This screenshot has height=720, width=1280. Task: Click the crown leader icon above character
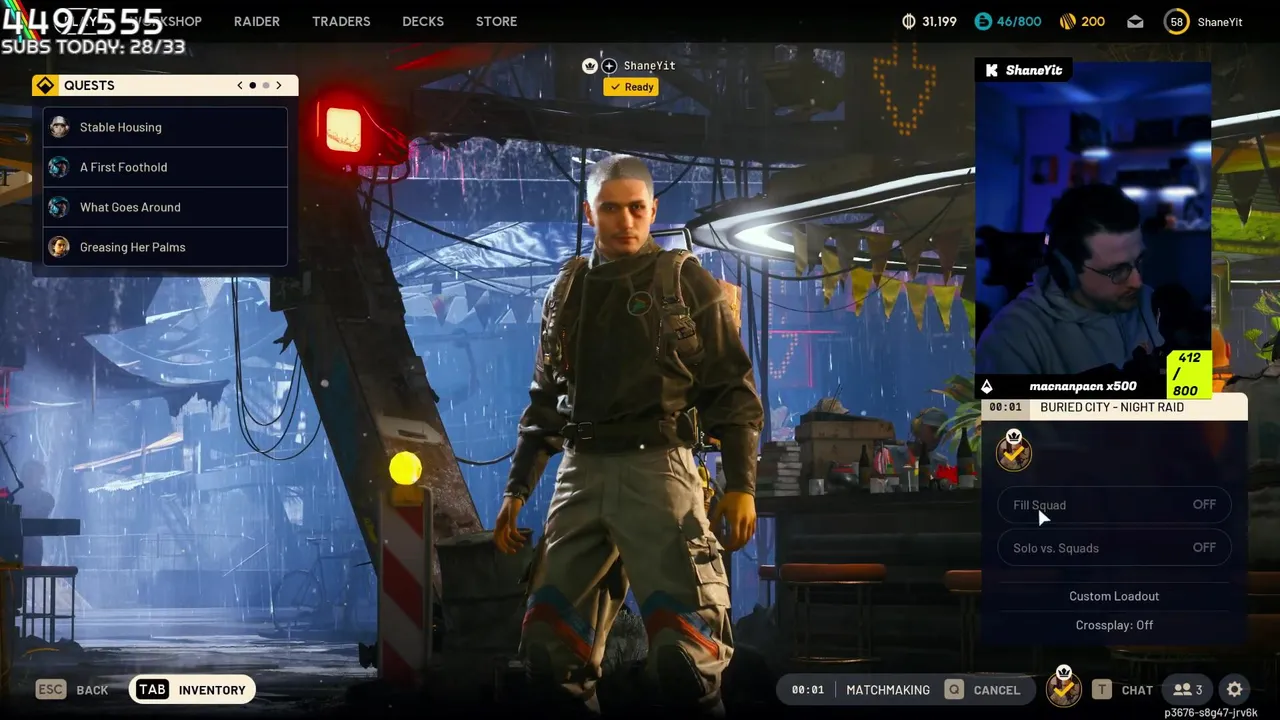pyautogui.click(x=590, y=65)
